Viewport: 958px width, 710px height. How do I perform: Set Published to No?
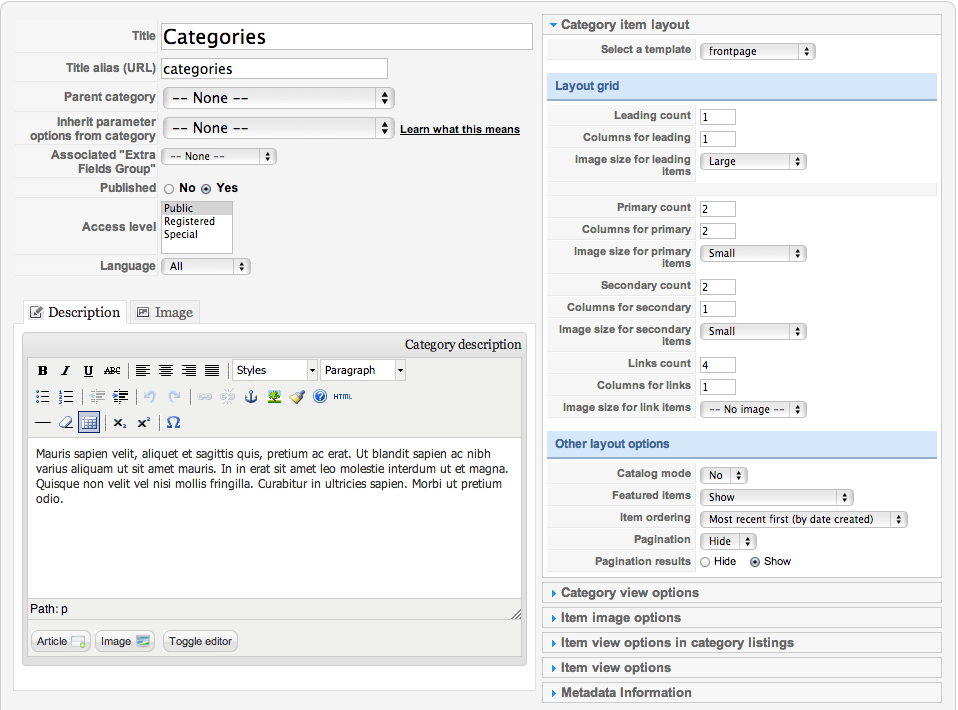pyautogui.click(x=169, y=189)
